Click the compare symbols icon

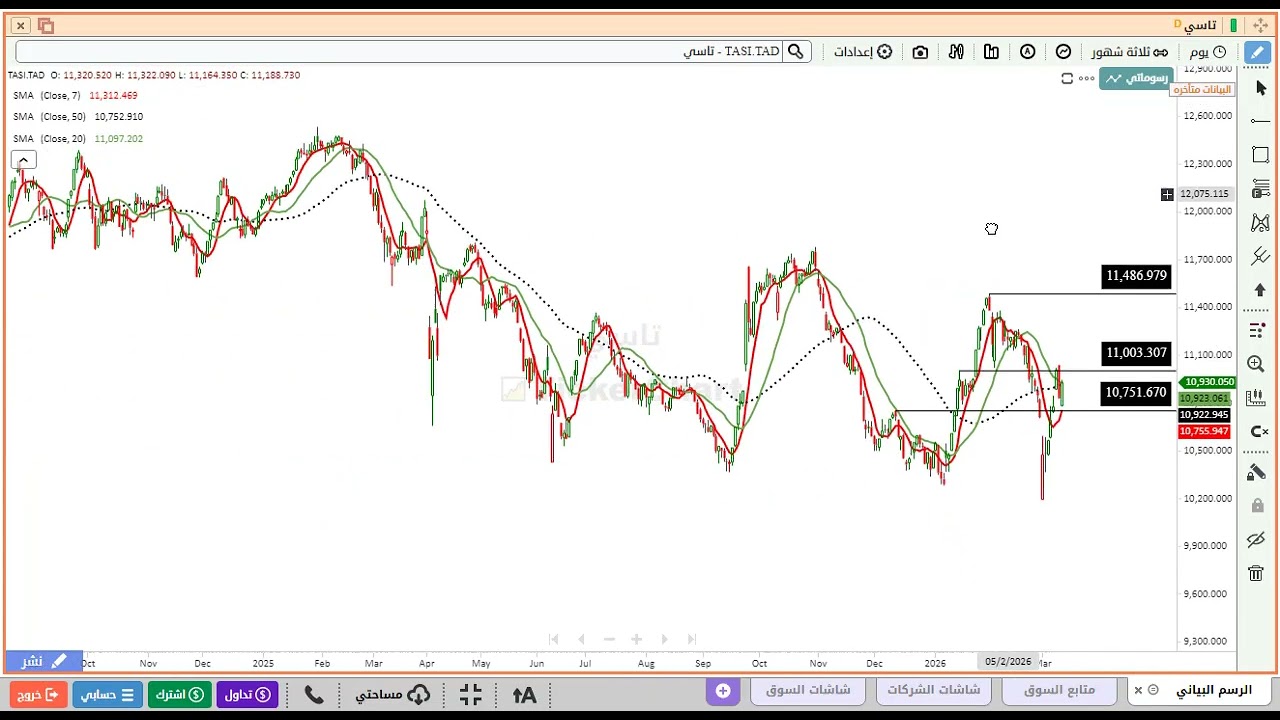click(x=956, y=52)
